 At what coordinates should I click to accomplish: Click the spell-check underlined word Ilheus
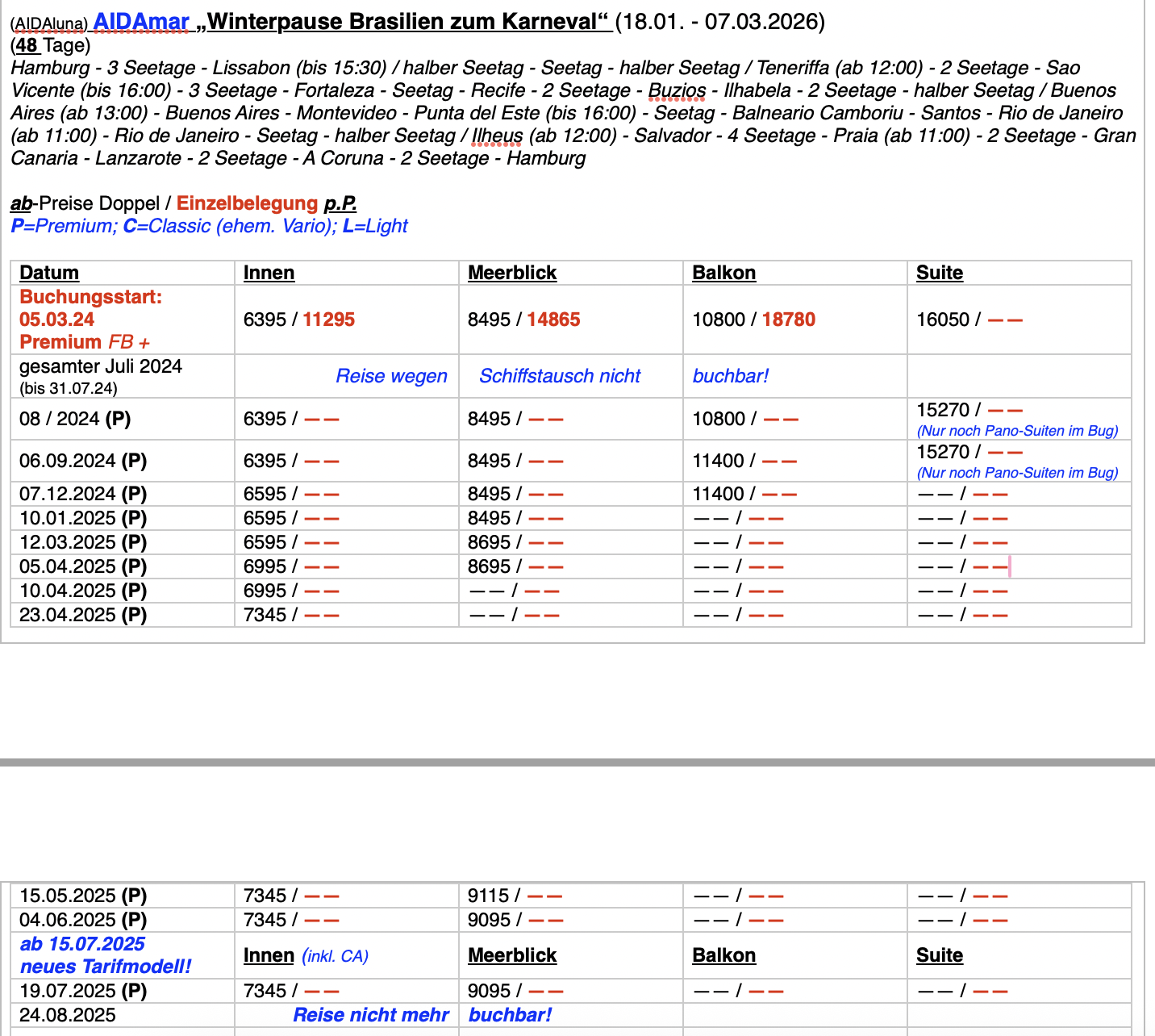pos(498,136)
